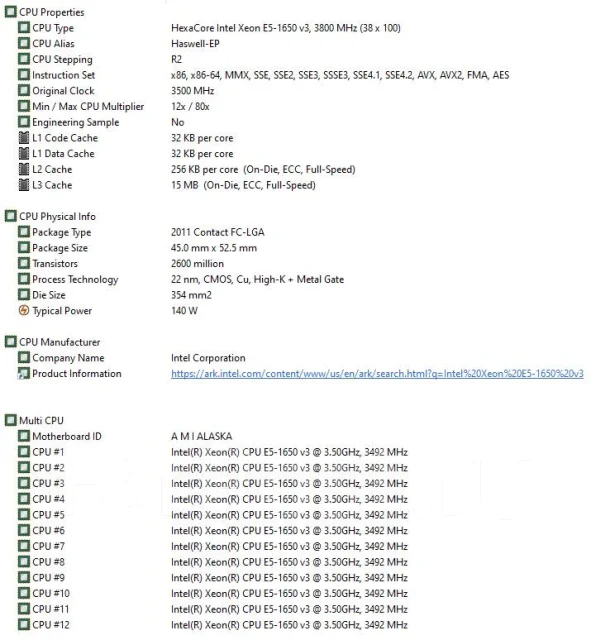The height and width of the screenshot is (640, 591).
Task: Click the Multi CPU section icon
Action: click(x=11, y=420)
